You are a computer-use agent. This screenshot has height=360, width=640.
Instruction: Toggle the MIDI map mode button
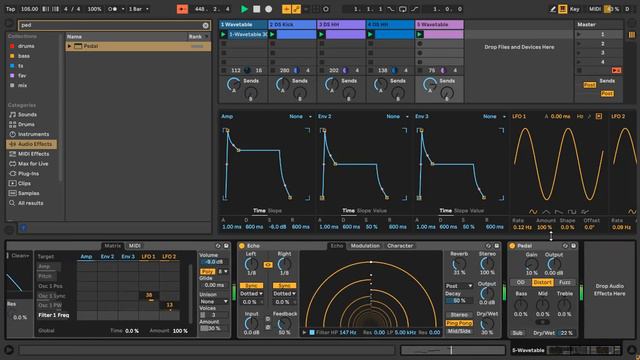click(x=595, y=9)
